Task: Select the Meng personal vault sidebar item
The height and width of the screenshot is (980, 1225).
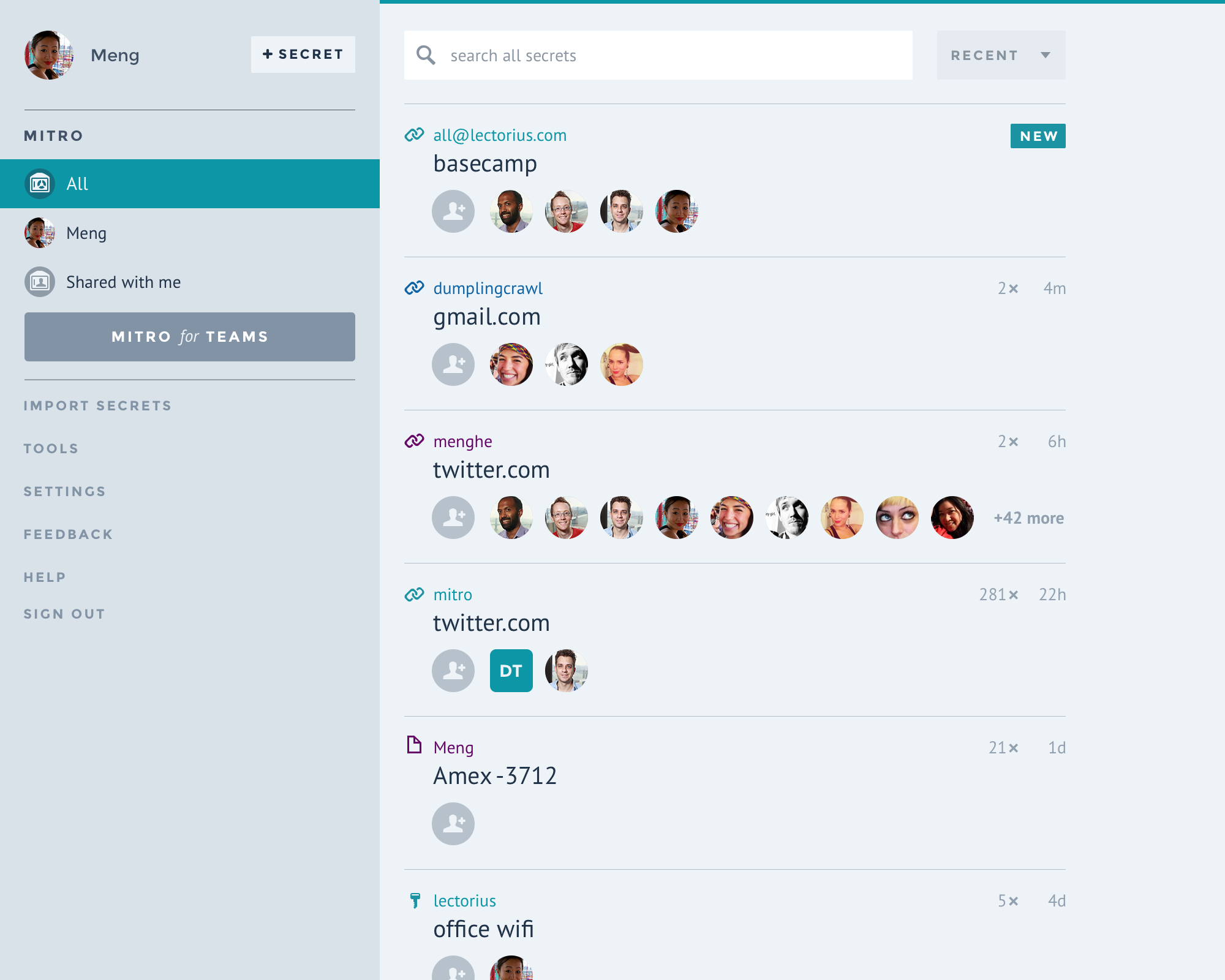Action: (x=86, y=233)
